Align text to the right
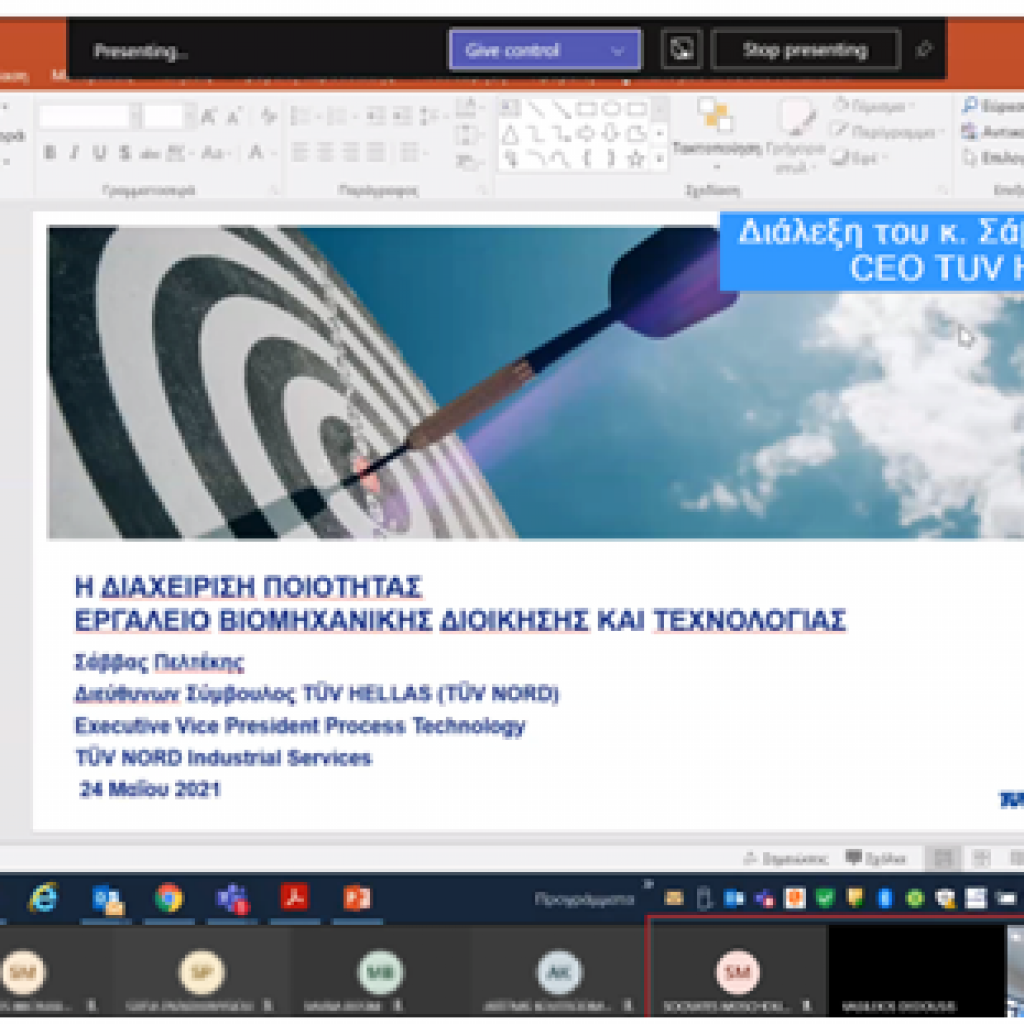1024x1024 pixels. (x=351, y=153)
